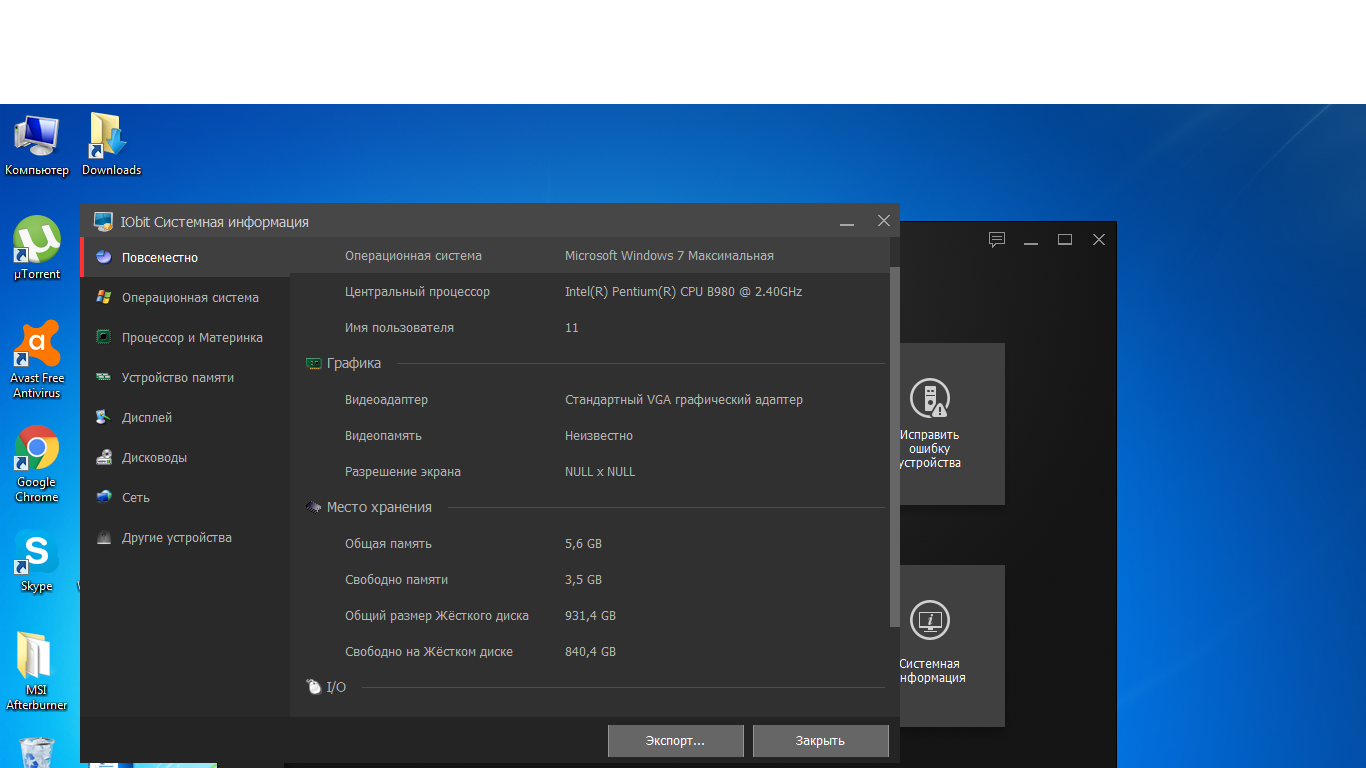Viewport: 1366px width, 768px height.
Task: Open the Другие устройства section
Action: pos(176,538)
